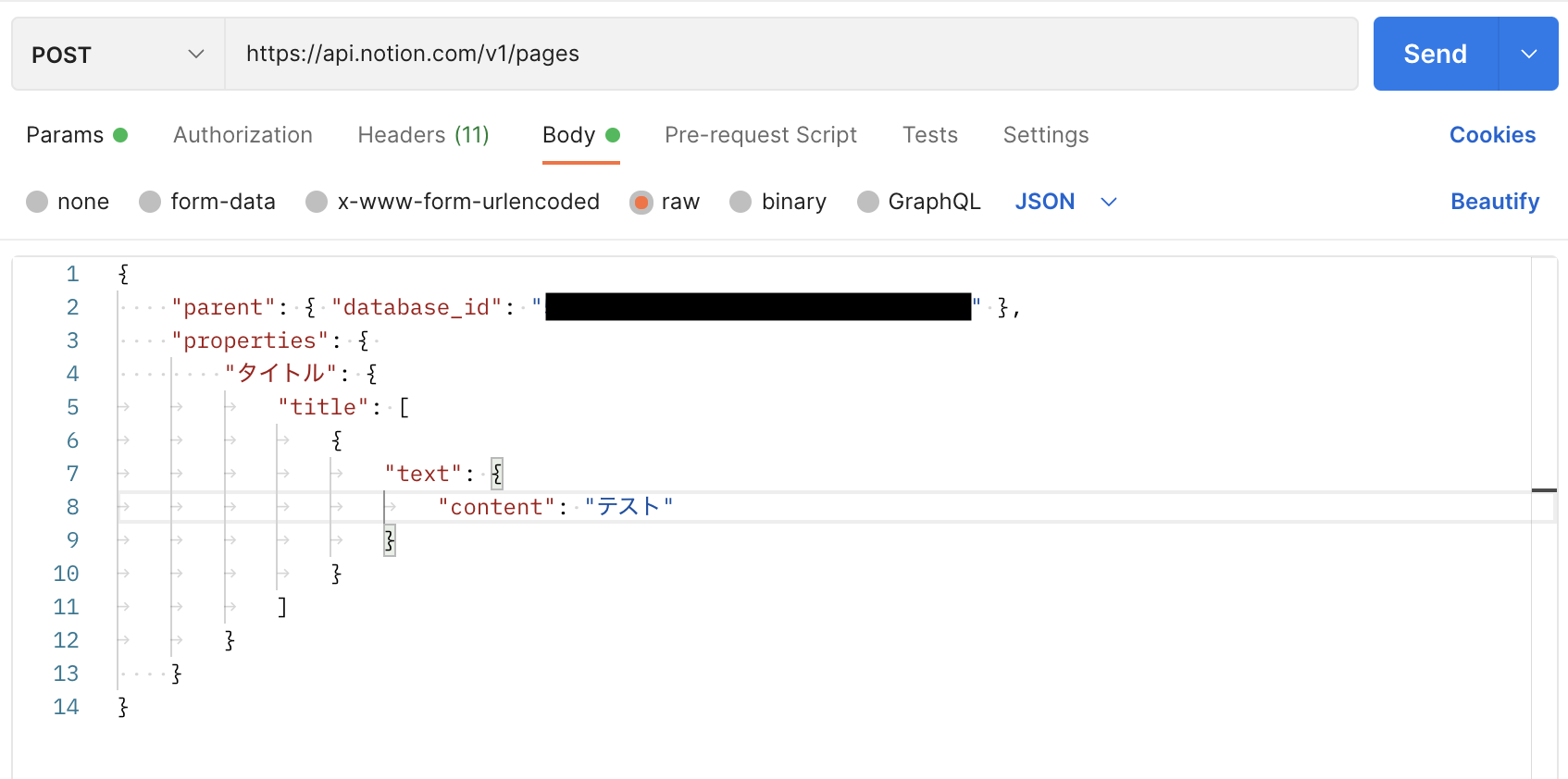Click Beautify to format the JSON
Screen dimensions: 1568x779
(x=1495, y=202)
